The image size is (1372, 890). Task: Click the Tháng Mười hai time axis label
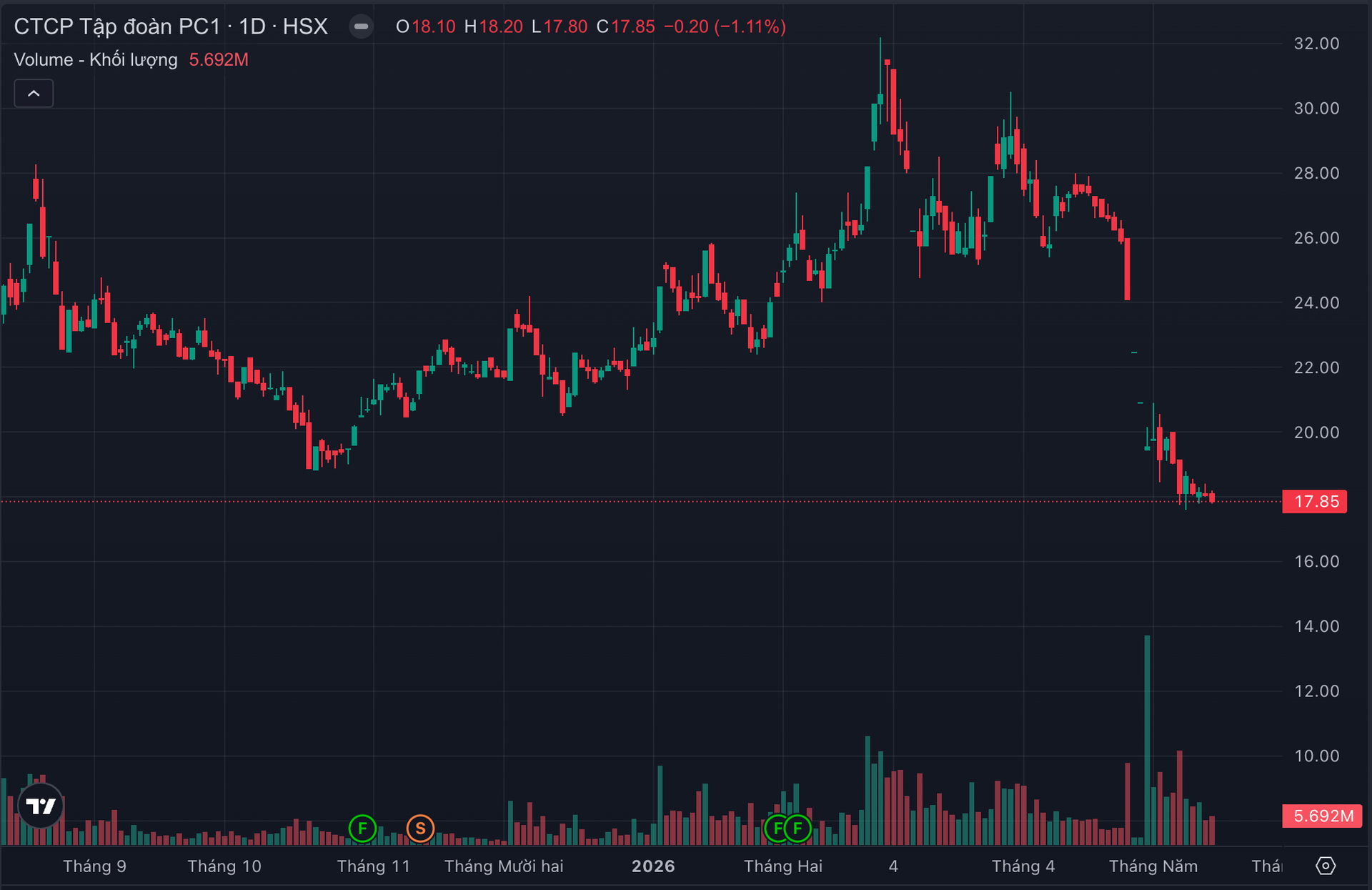tap(504, 866)
